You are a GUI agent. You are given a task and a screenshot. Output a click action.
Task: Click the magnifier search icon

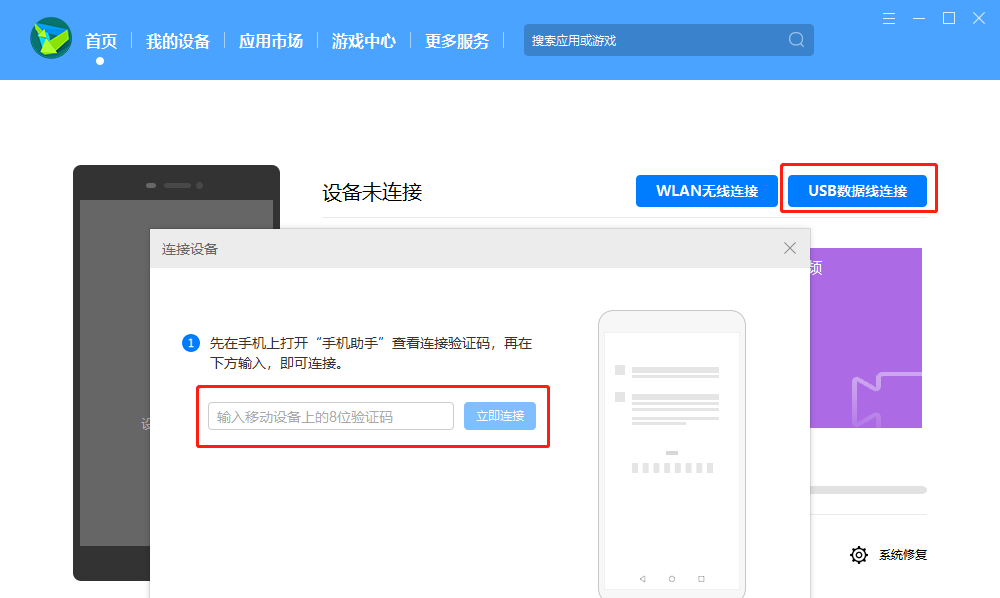tap(796, 40)
